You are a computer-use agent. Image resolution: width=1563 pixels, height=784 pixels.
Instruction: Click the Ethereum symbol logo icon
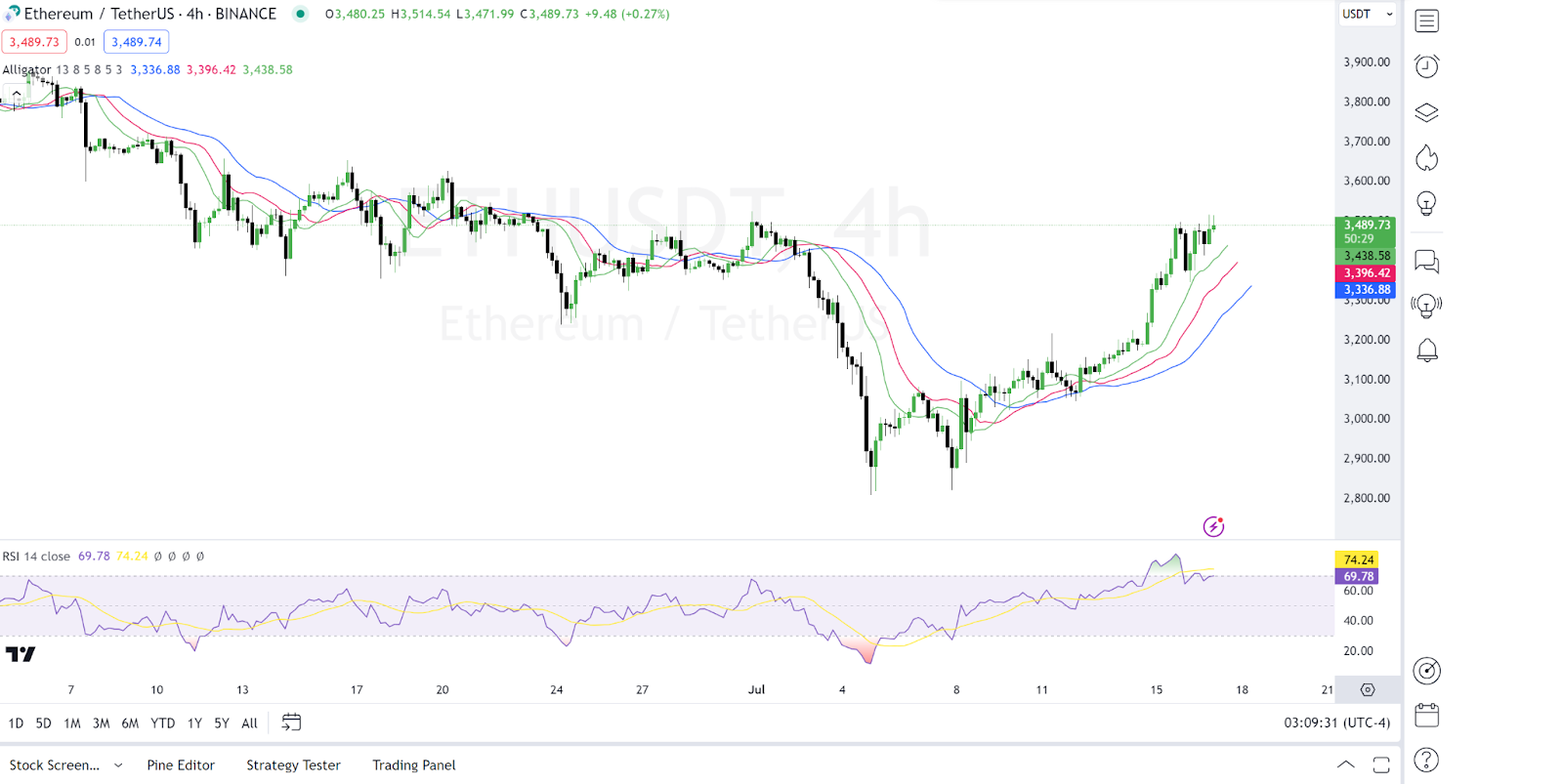click(12, 14)
